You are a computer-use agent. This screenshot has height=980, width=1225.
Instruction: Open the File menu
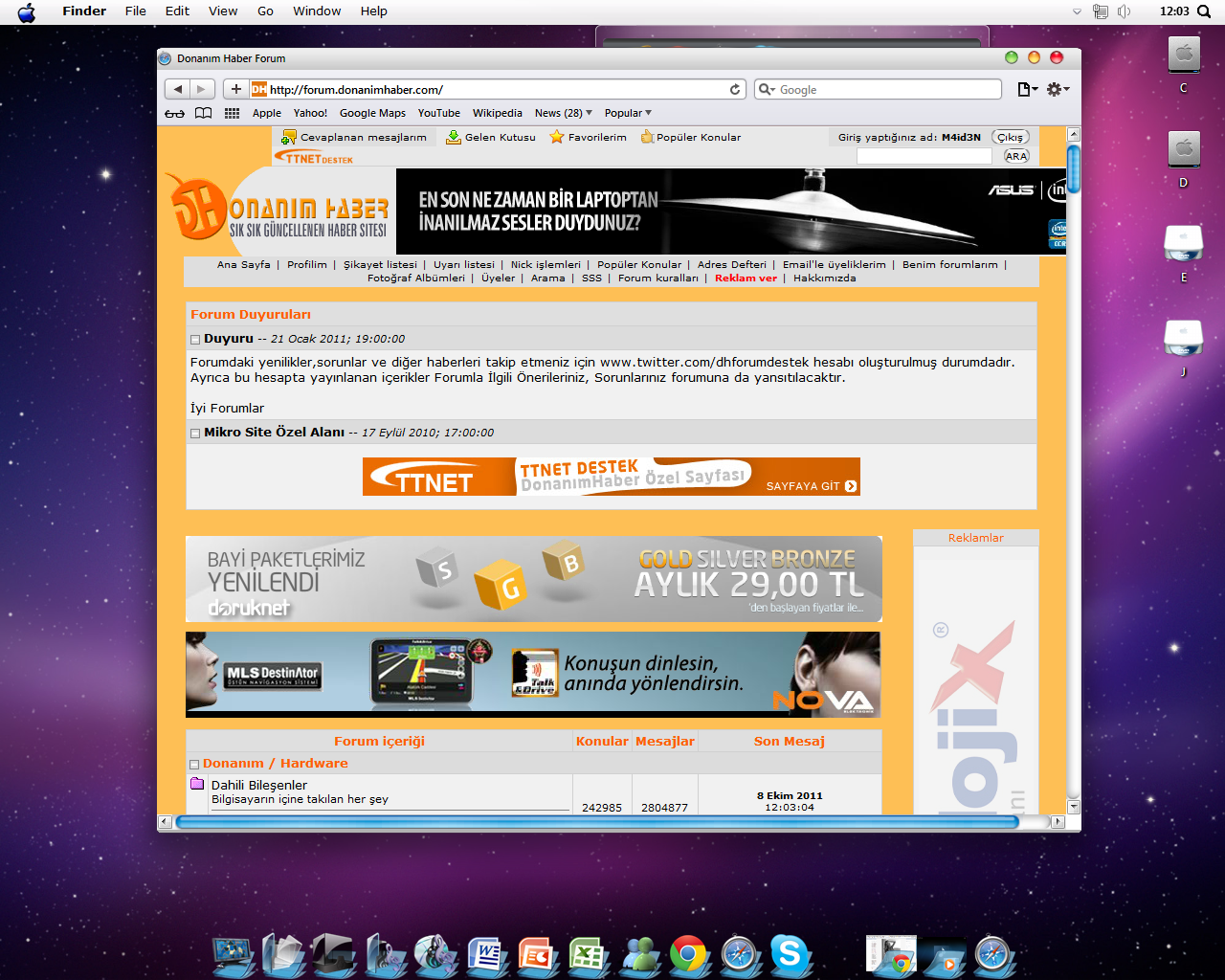(x=136, y=11)
